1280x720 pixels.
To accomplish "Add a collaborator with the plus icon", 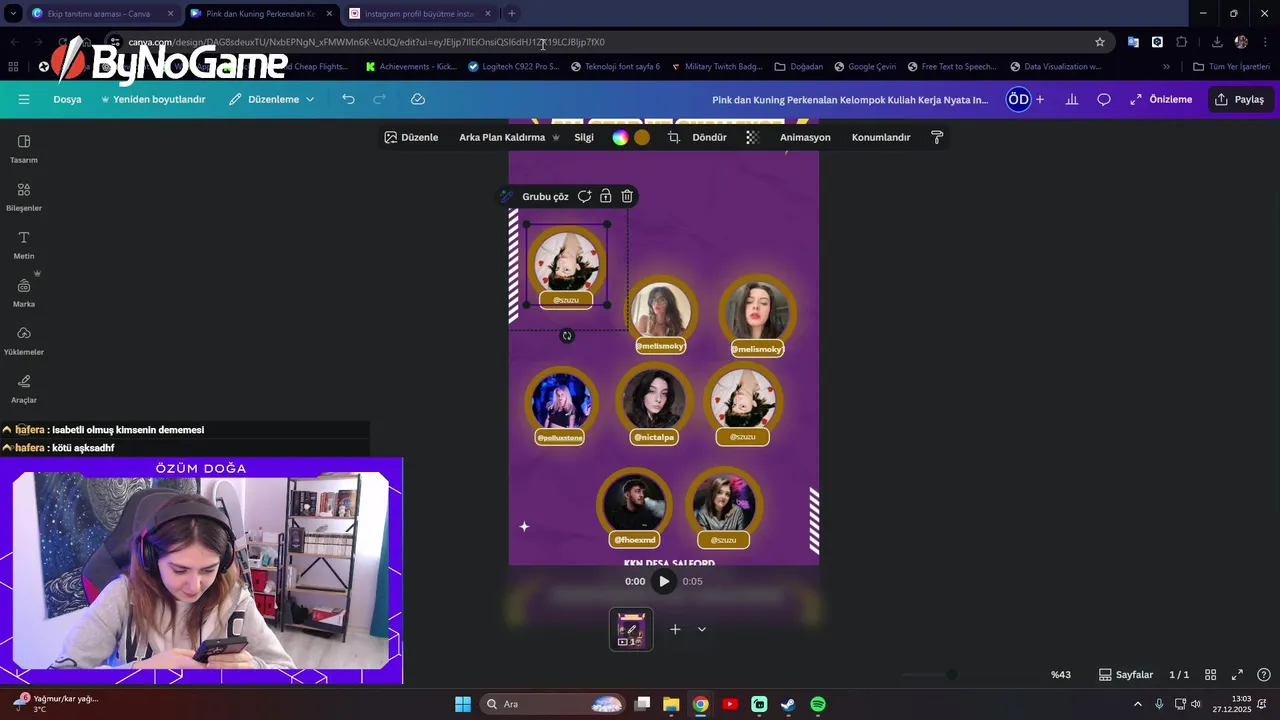I will point(1040,99).
